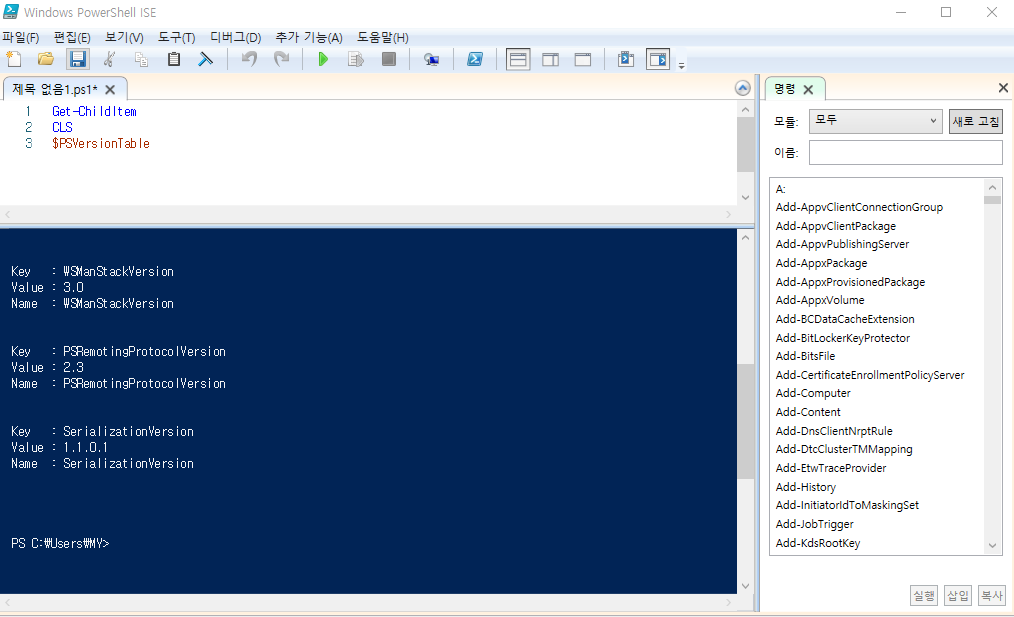Image resolution: width=1014 pixels, height=617 pixels.
Task: Select Add-BitLockerKeyProtector command
Action: coord(843,338)
